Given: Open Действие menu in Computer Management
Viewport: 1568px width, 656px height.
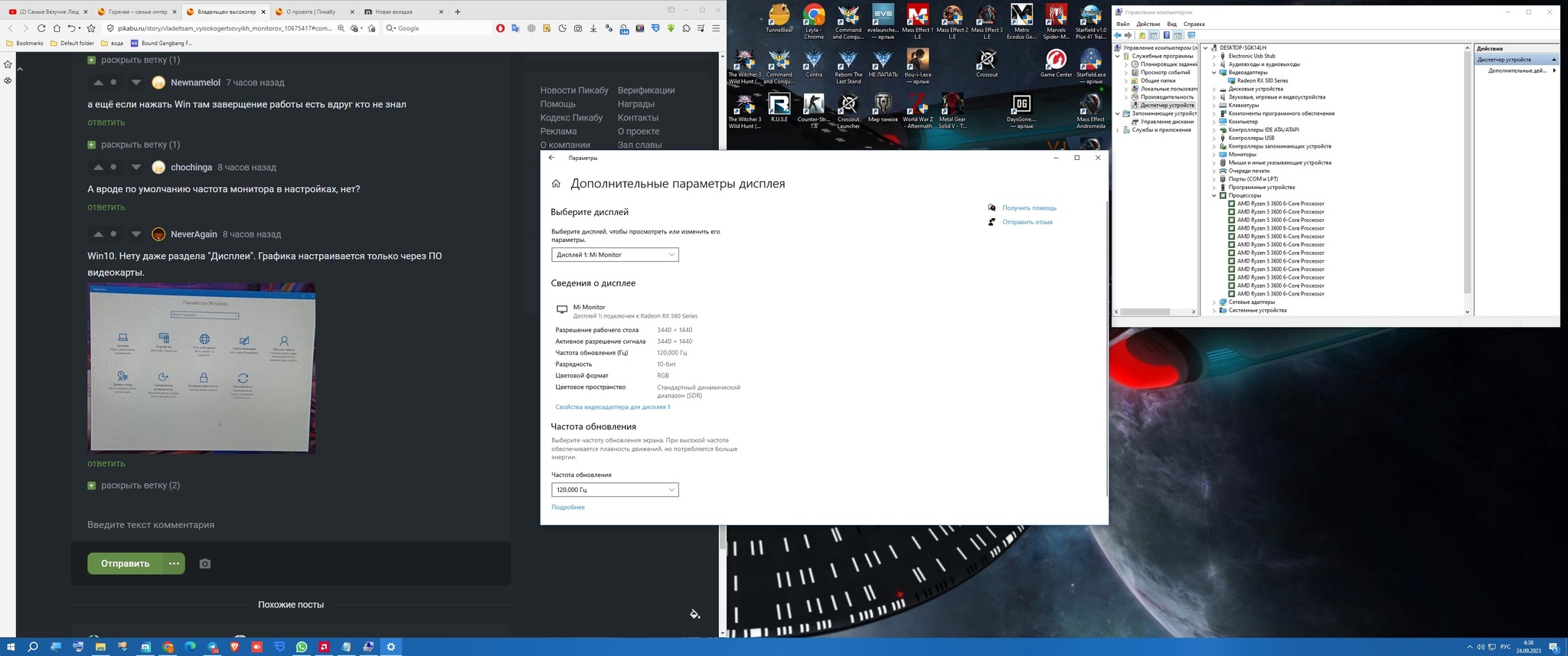Looking at the screenshot, I should 1148,24.
